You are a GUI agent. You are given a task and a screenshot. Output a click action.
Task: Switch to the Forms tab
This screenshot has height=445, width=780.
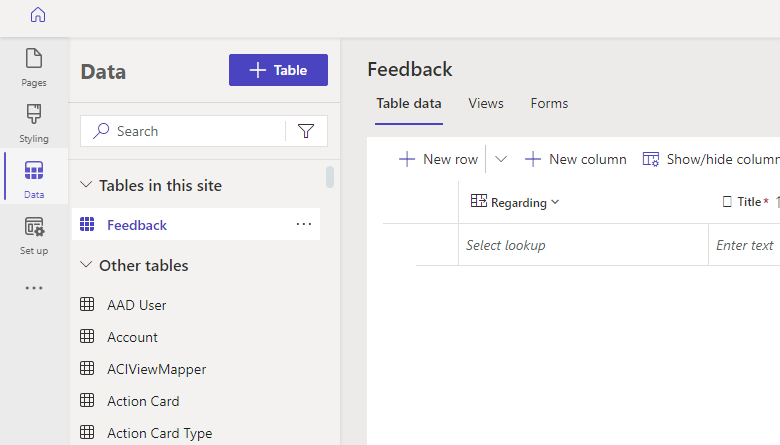(x=549, y=103)
